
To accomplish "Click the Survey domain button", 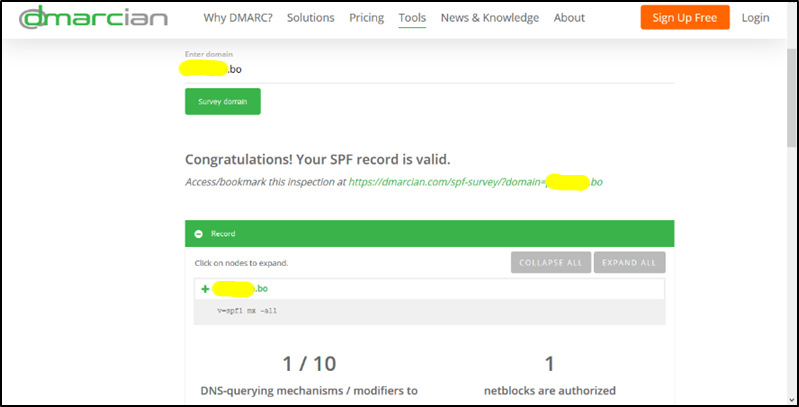I will point(223,101).
